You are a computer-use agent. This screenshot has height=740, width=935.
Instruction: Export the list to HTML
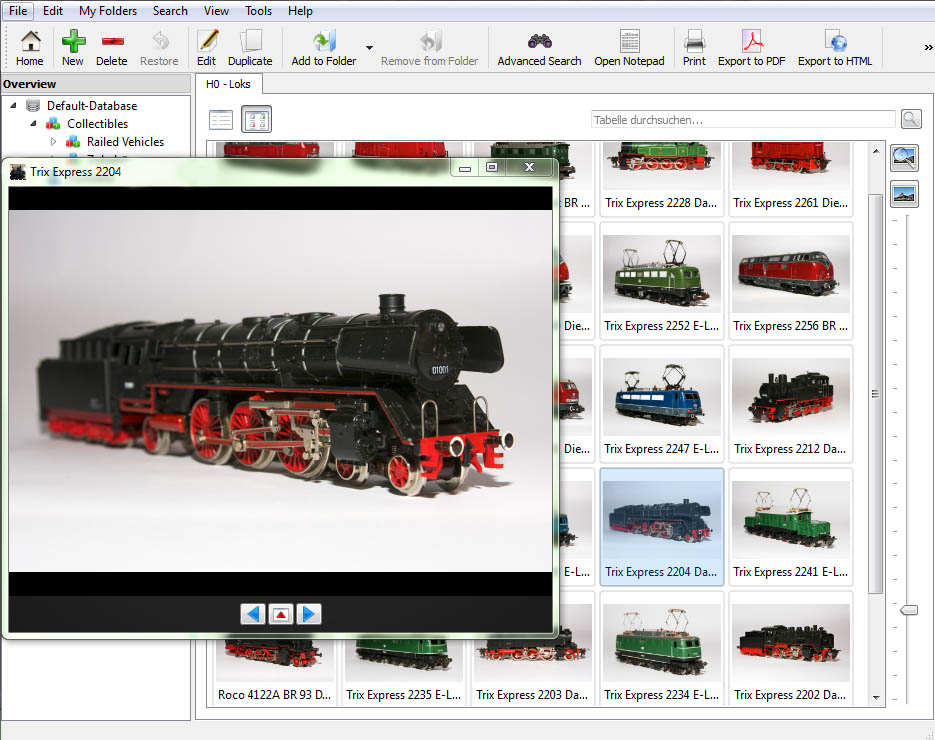click(835, 48)
